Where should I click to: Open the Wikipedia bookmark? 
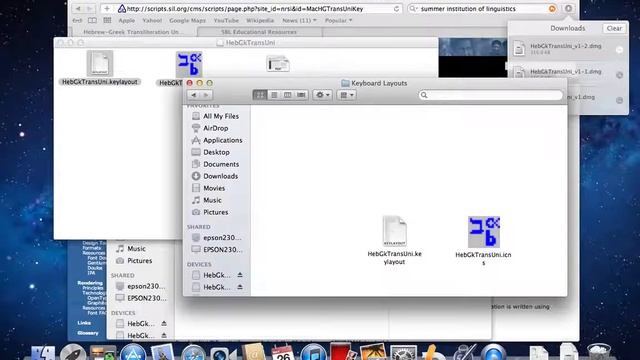click(260, 20)
